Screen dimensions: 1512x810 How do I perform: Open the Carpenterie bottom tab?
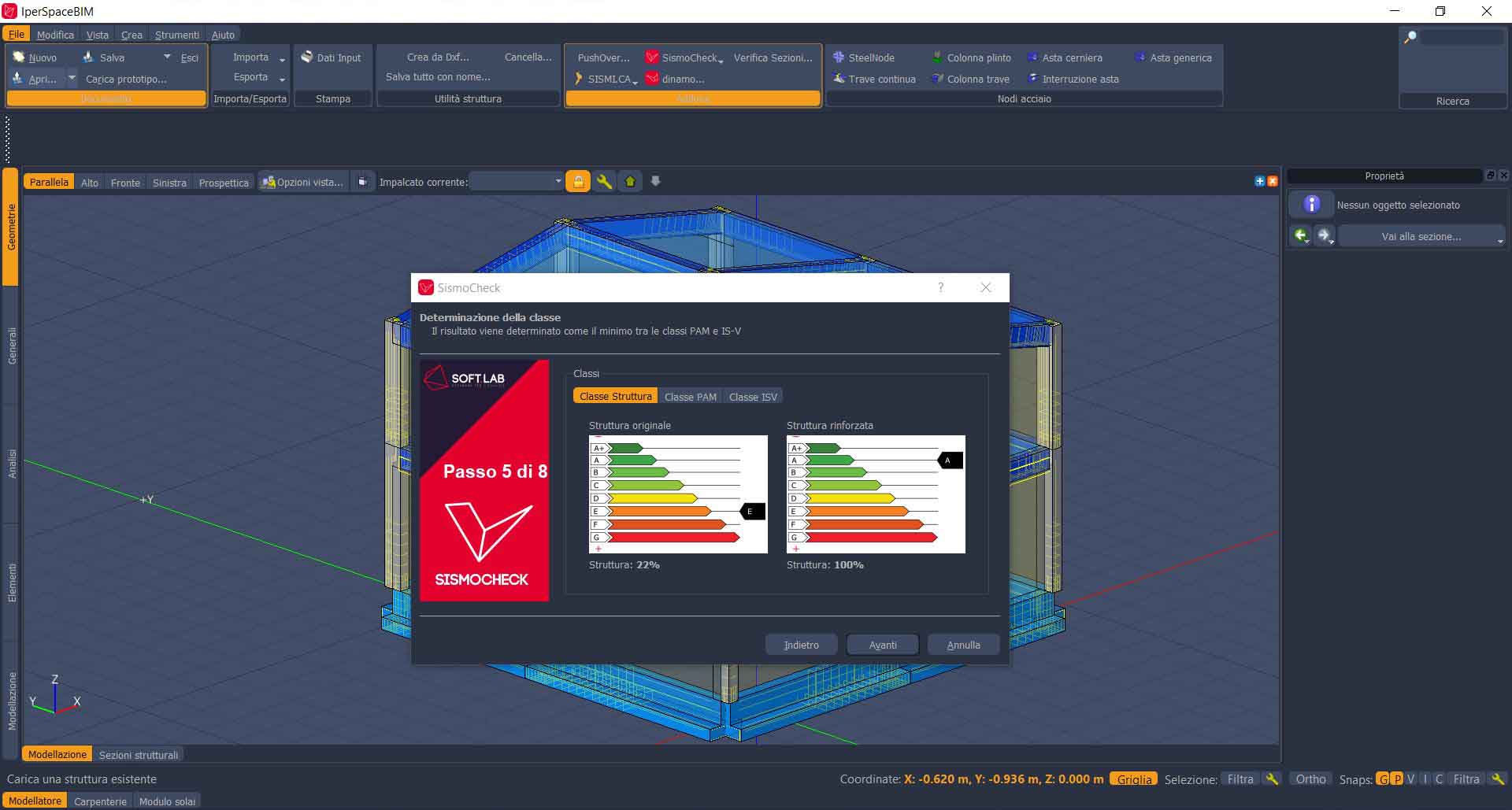point(100,801)
